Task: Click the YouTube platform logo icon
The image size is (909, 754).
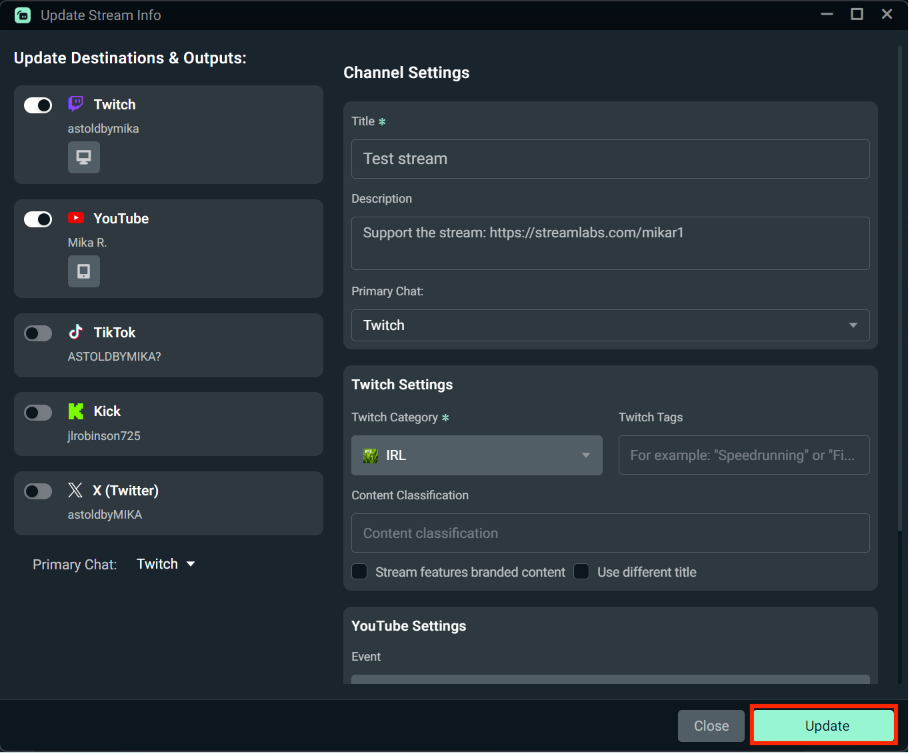Action: click(x=76, y=218)
